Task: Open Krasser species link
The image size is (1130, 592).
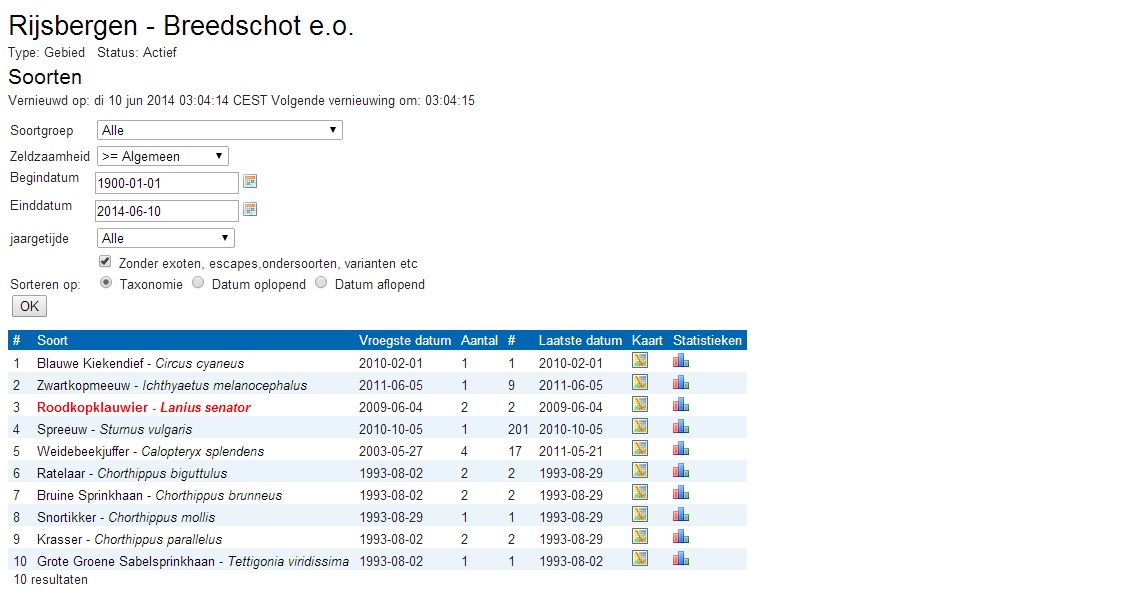Action: pyautogui.click(x=130, y=539)
